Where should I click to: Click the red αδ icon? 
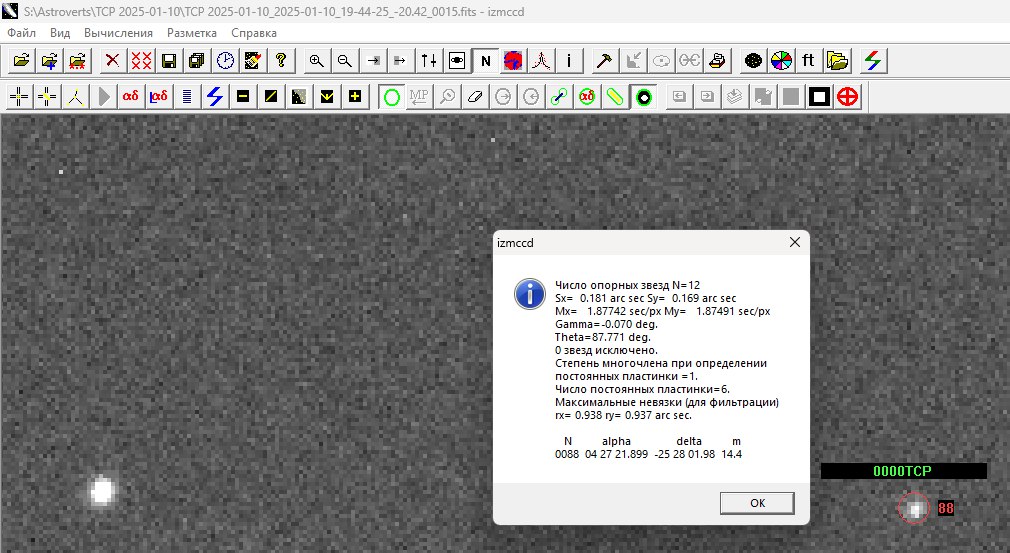[131, 97]
